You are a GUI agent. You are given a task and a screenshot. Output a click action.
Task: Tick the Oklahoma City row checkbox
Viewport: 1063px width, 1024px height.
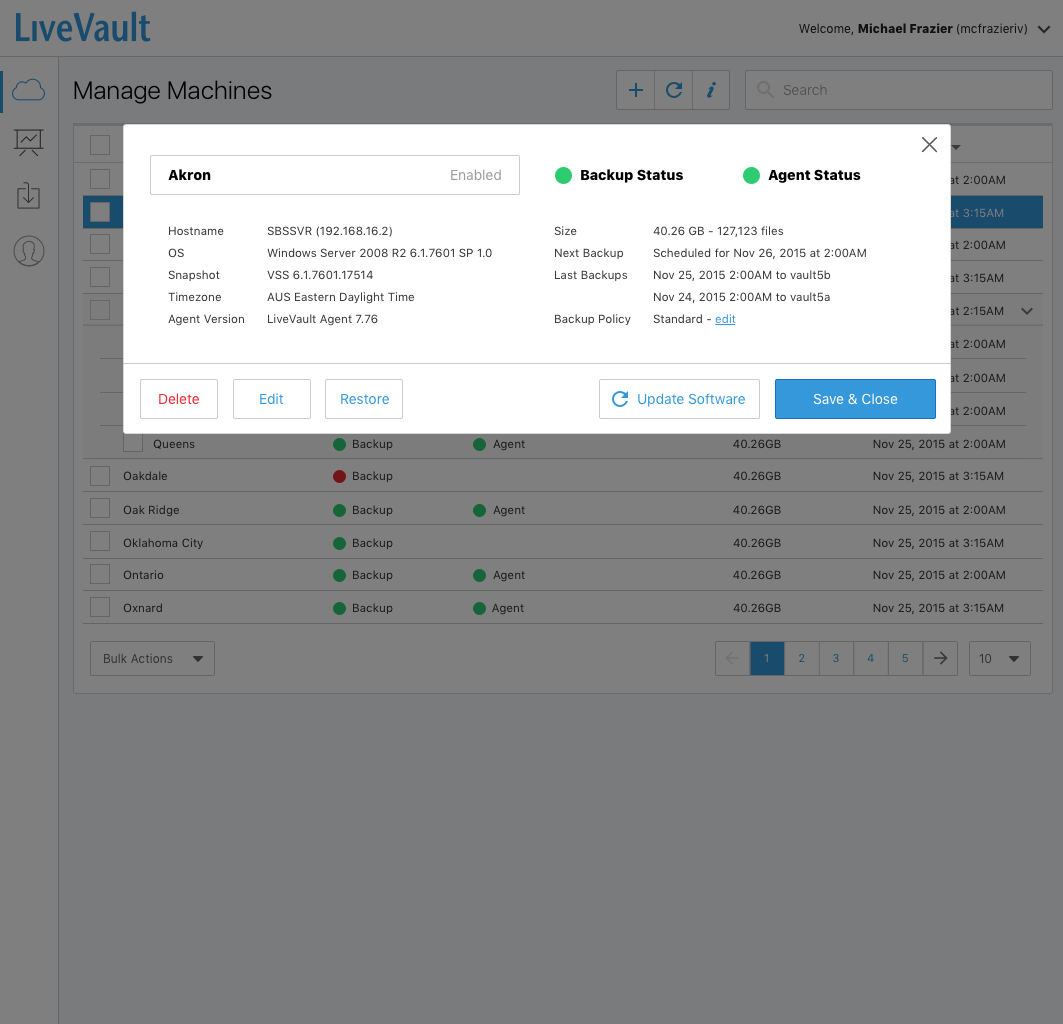(x=100, y=541)
